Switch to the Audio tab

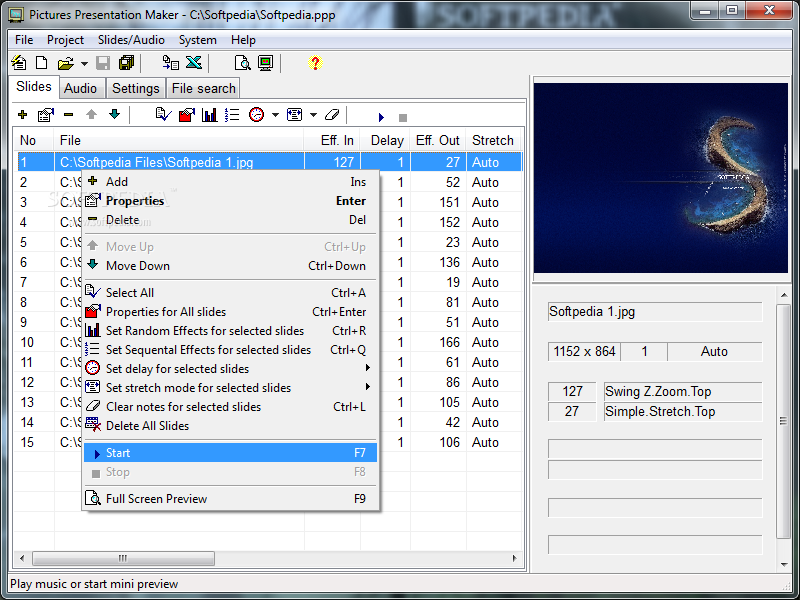point(80,88)
